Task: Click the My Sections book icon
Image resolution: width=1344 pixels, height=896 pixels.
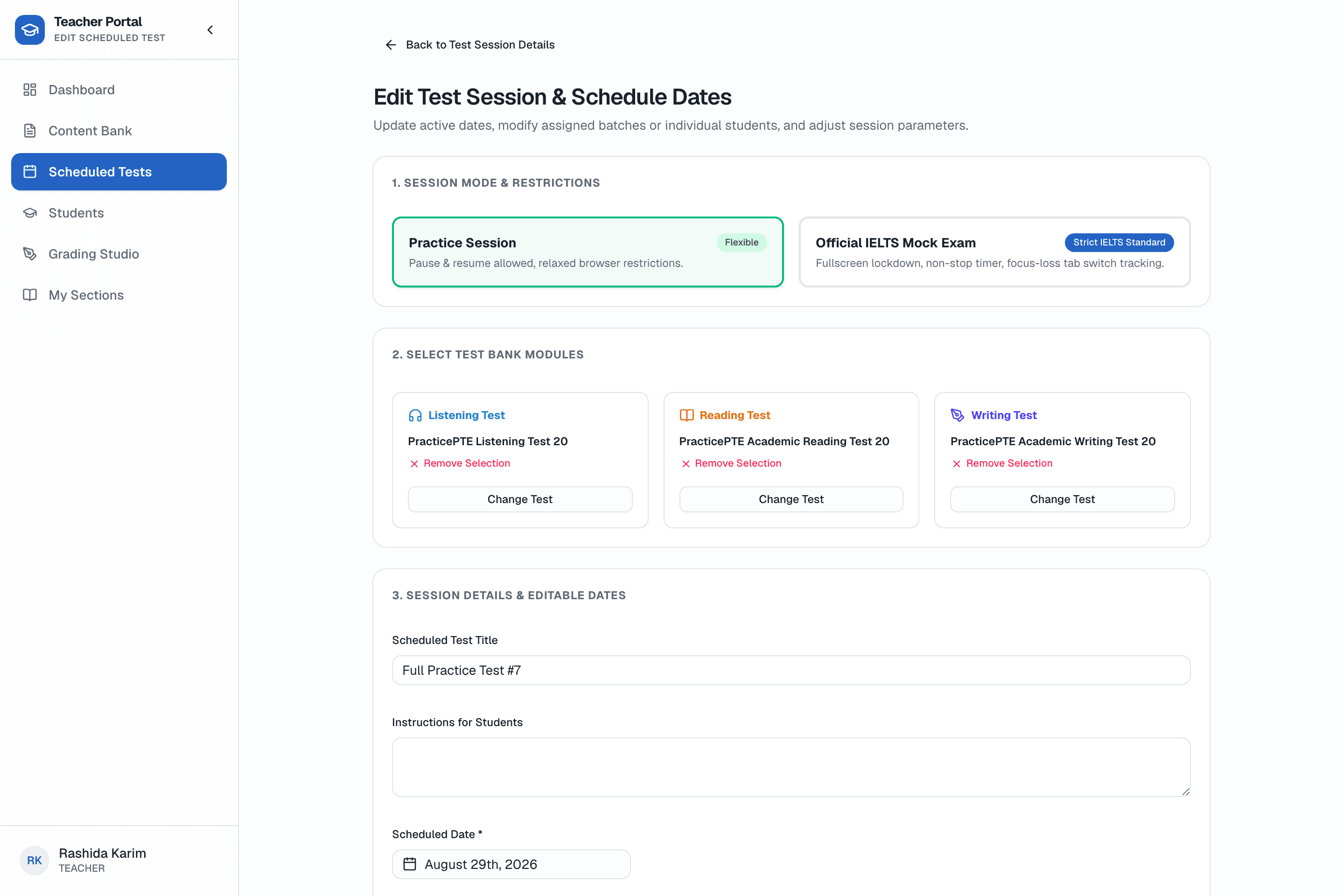Action: (30, 295)
